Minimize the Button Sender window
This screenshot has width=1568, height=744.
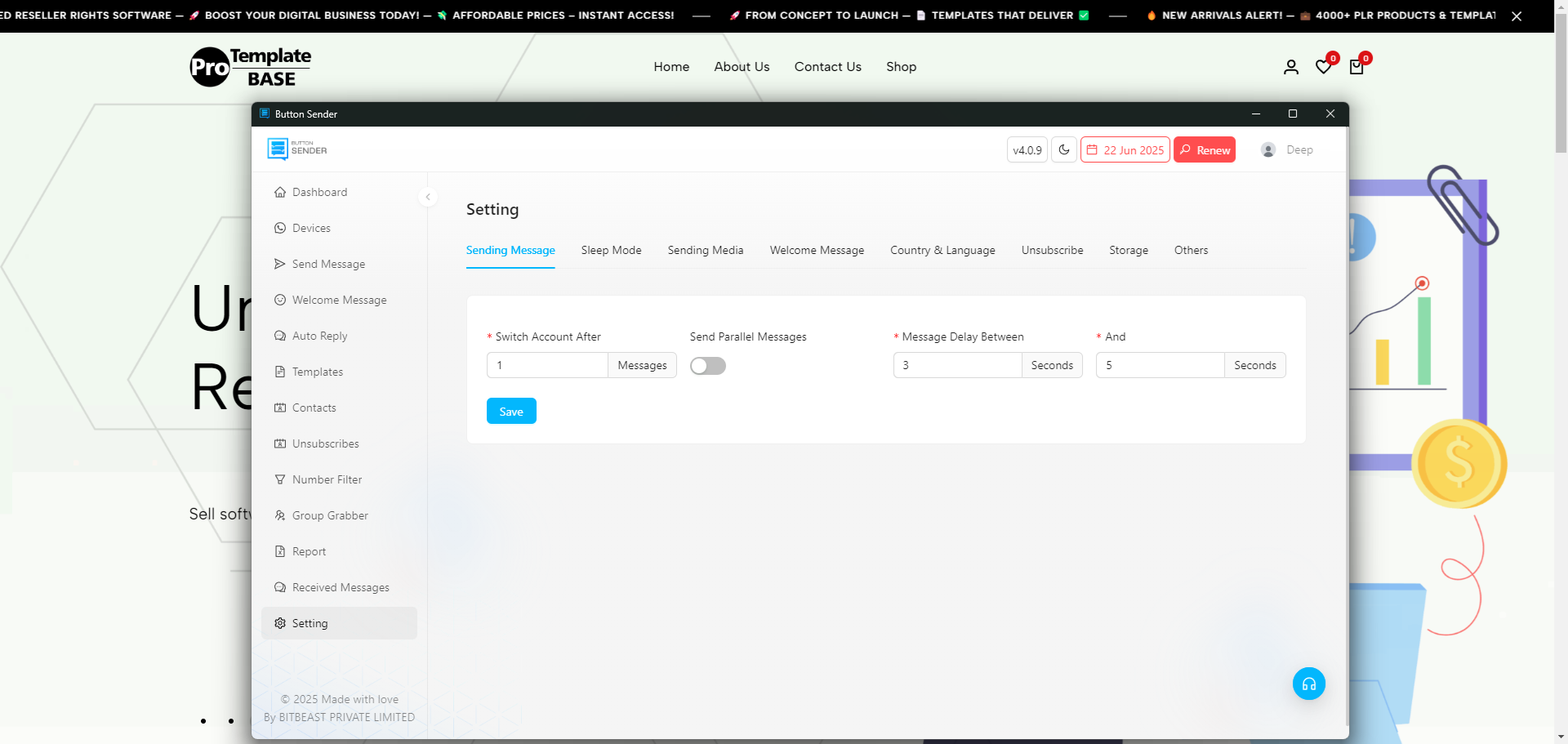[x=1256, y=114]
